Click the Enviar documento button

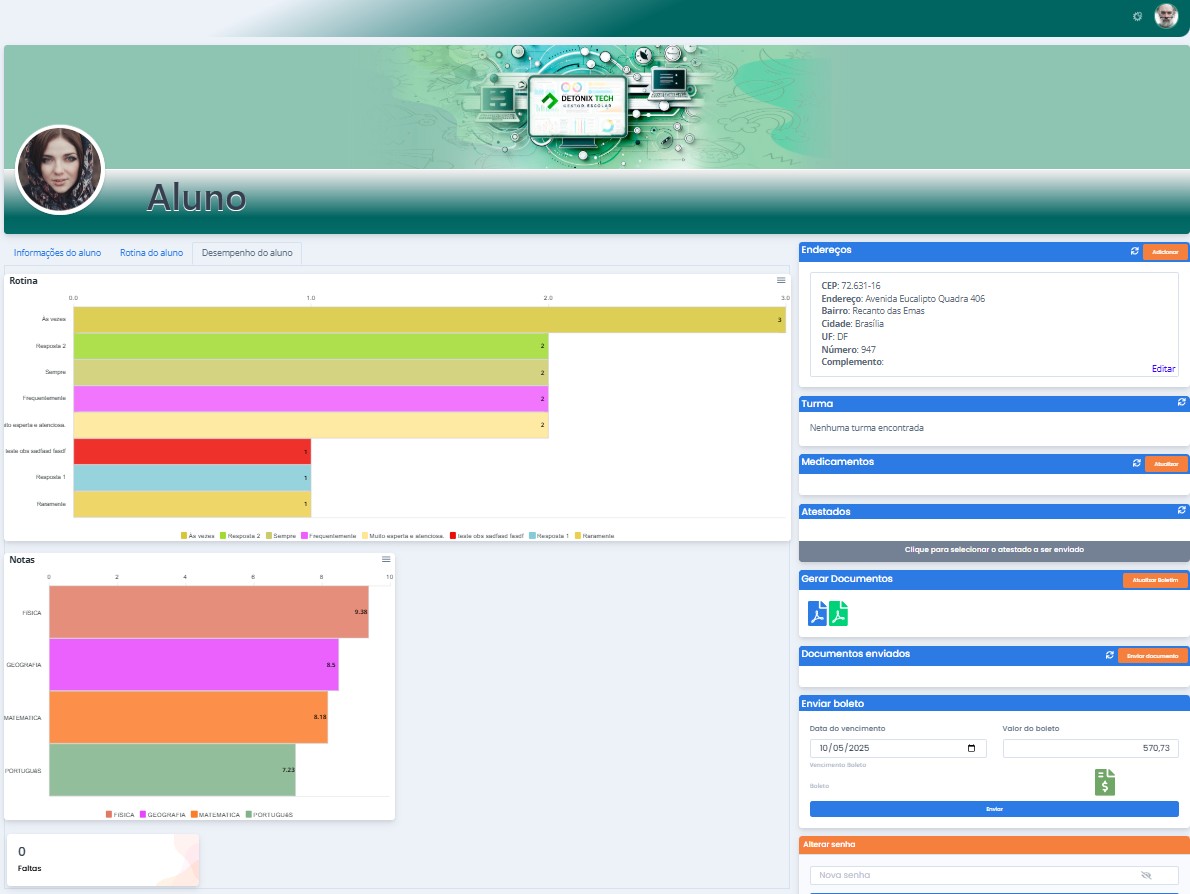[x=1152, y=656]
